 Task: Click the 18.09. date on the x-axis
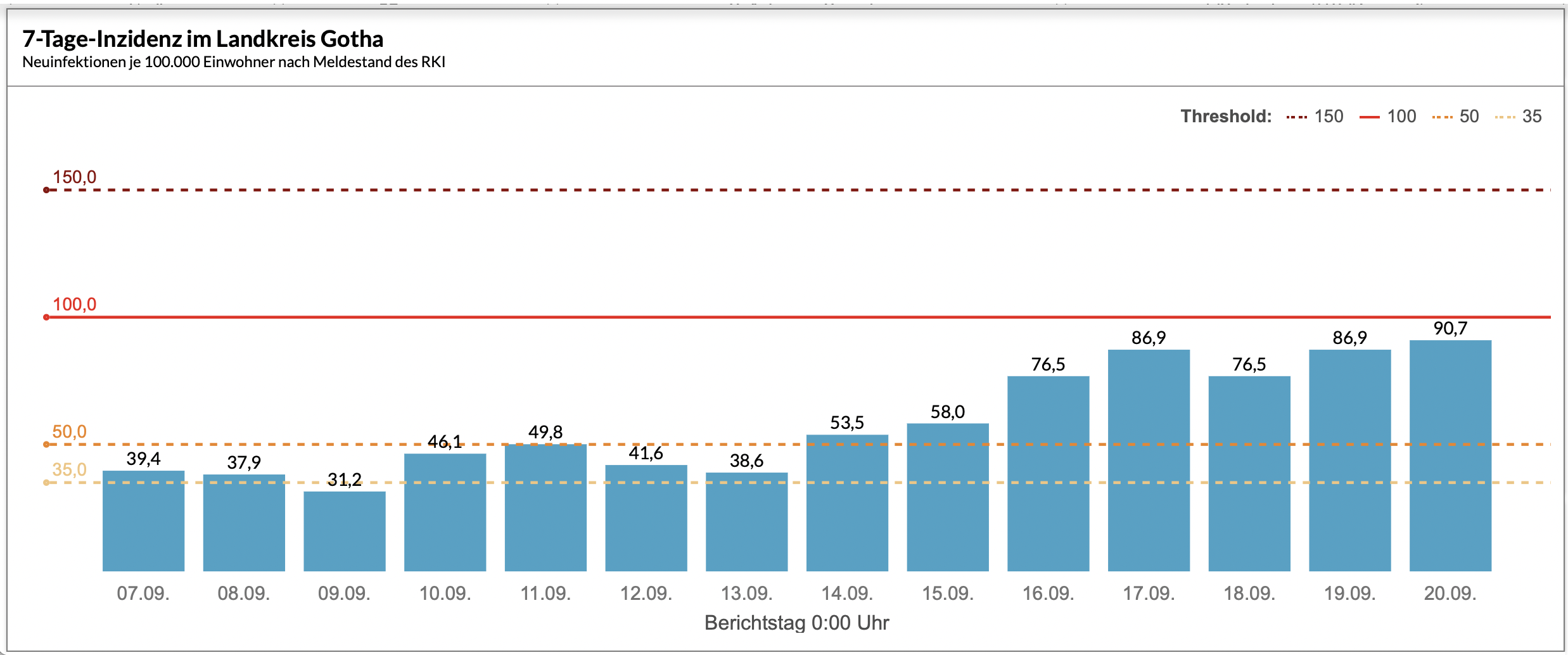(x=1249, y=594)
